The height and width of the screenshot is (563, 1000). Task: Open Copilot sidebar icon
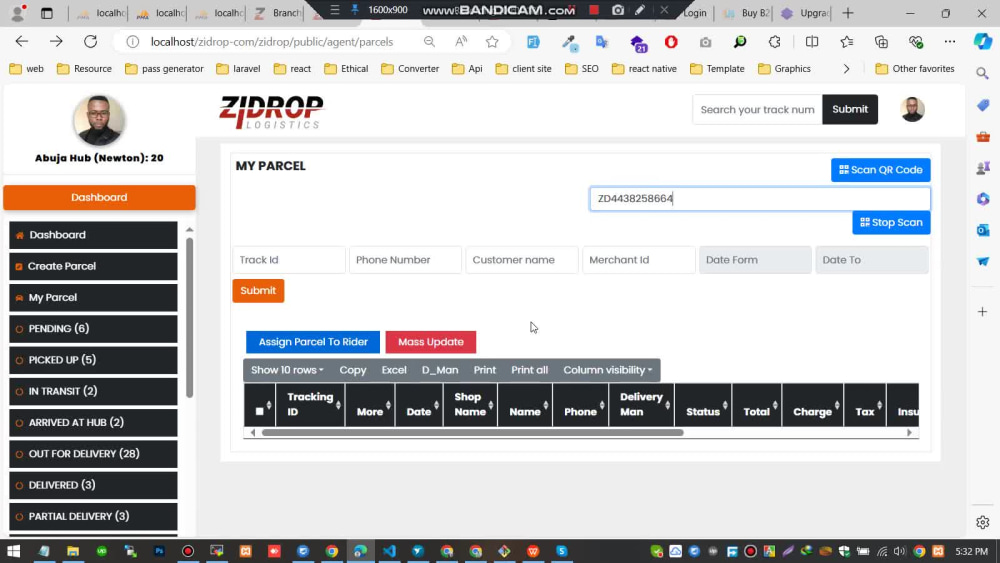click(x=982, y=41)
